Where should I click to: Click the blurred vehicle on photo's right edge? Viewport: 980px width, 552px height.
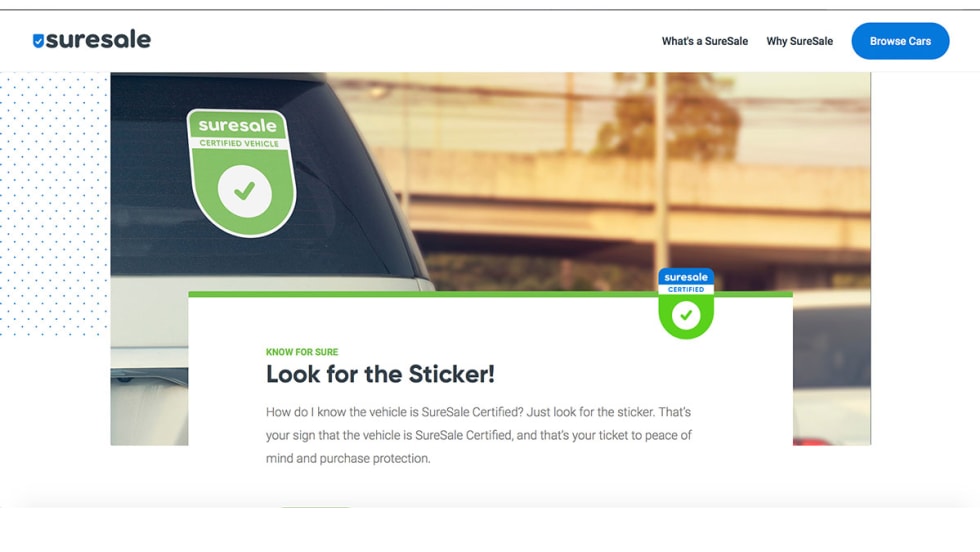click(831, 369)
